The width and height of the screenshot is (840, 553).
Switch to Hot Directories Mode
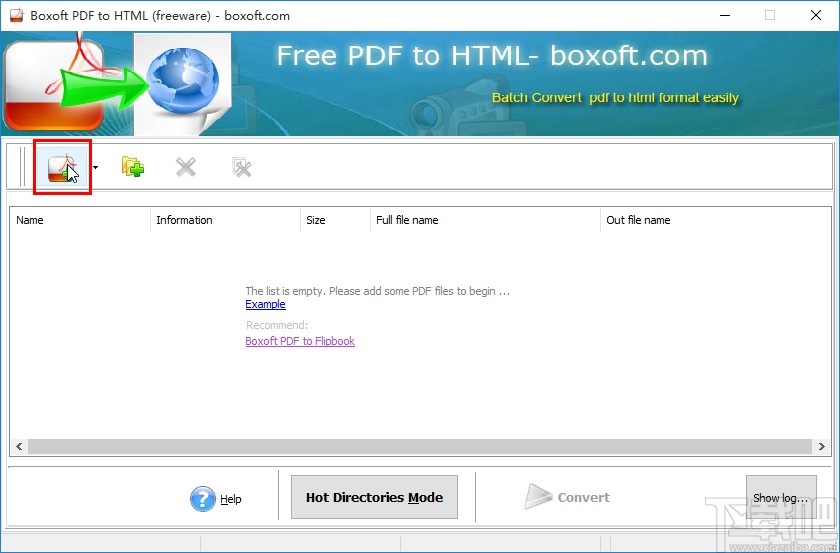374,497
